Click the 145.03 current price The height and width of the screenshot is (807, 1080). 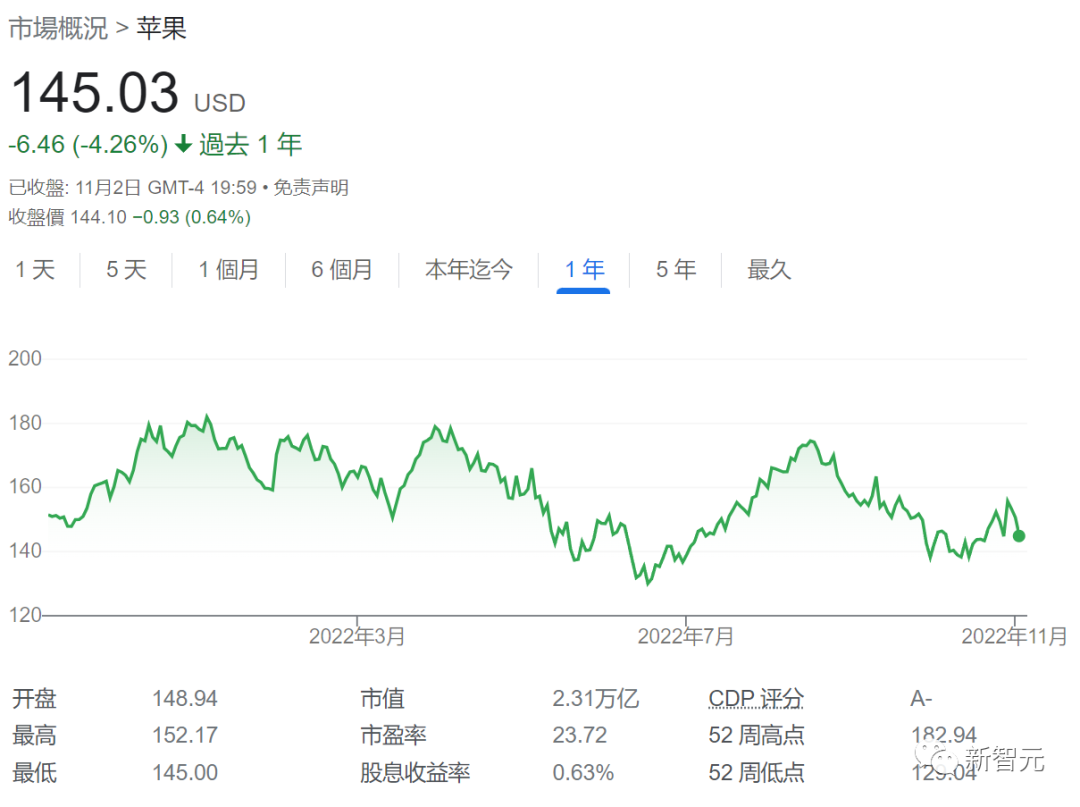point(95,93)
